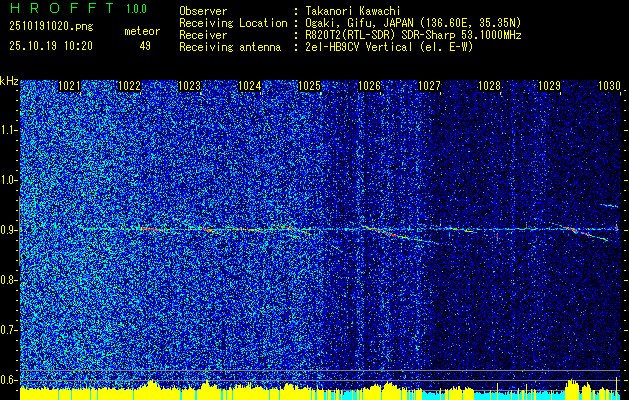Click the short signal at 0.95 kHz near 1030
The height and width of the screenshot is (400, 629).
pos(610,206)
